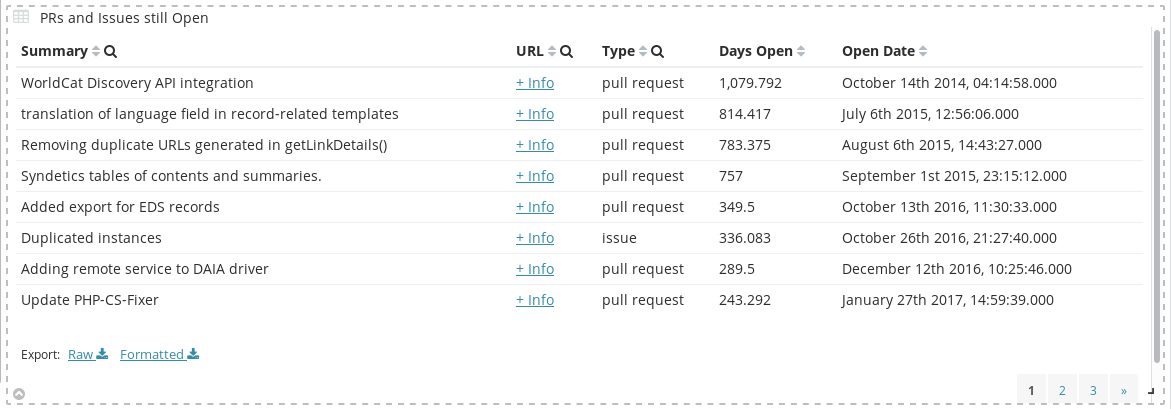Sort rows by Days Open
The height and width of the screenshot is (409, 1171).
801,52
